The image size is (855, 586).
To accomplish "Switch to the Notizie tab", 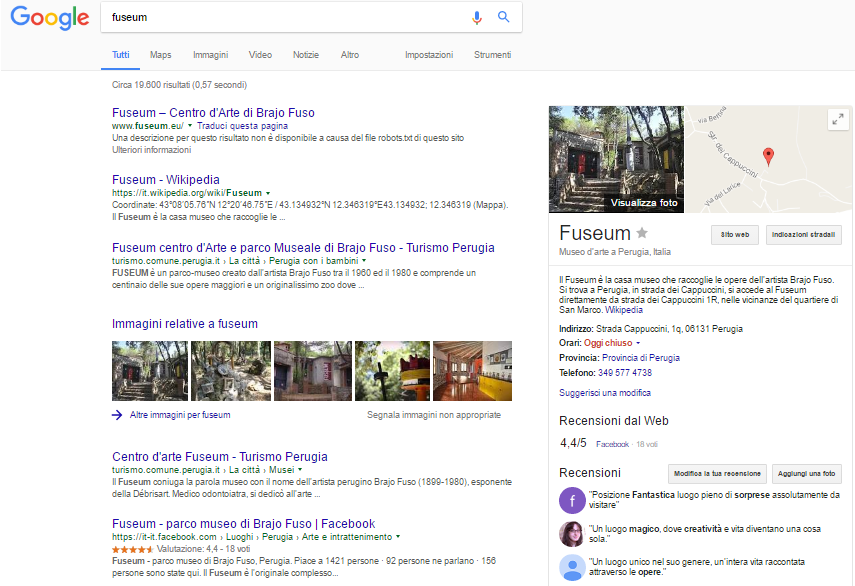I will (305, 55).
